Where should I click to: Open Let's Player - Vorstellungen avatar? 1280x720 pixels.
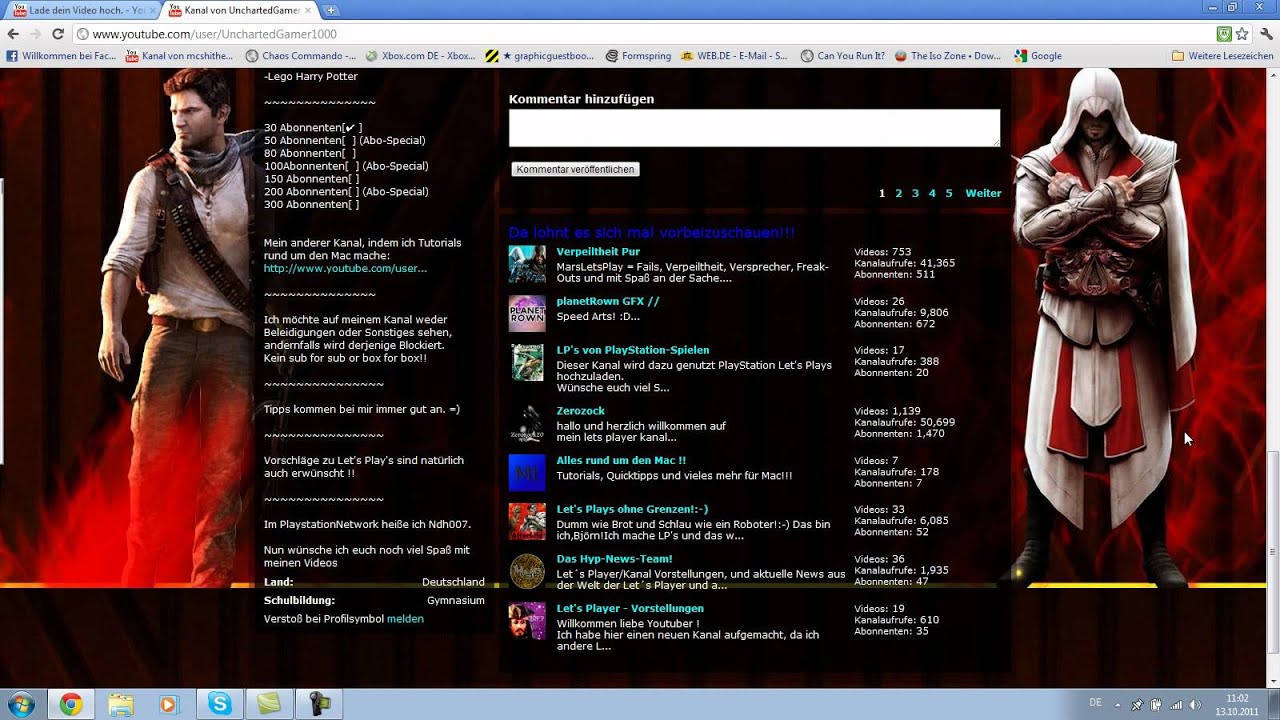click(x=527, y=620)
